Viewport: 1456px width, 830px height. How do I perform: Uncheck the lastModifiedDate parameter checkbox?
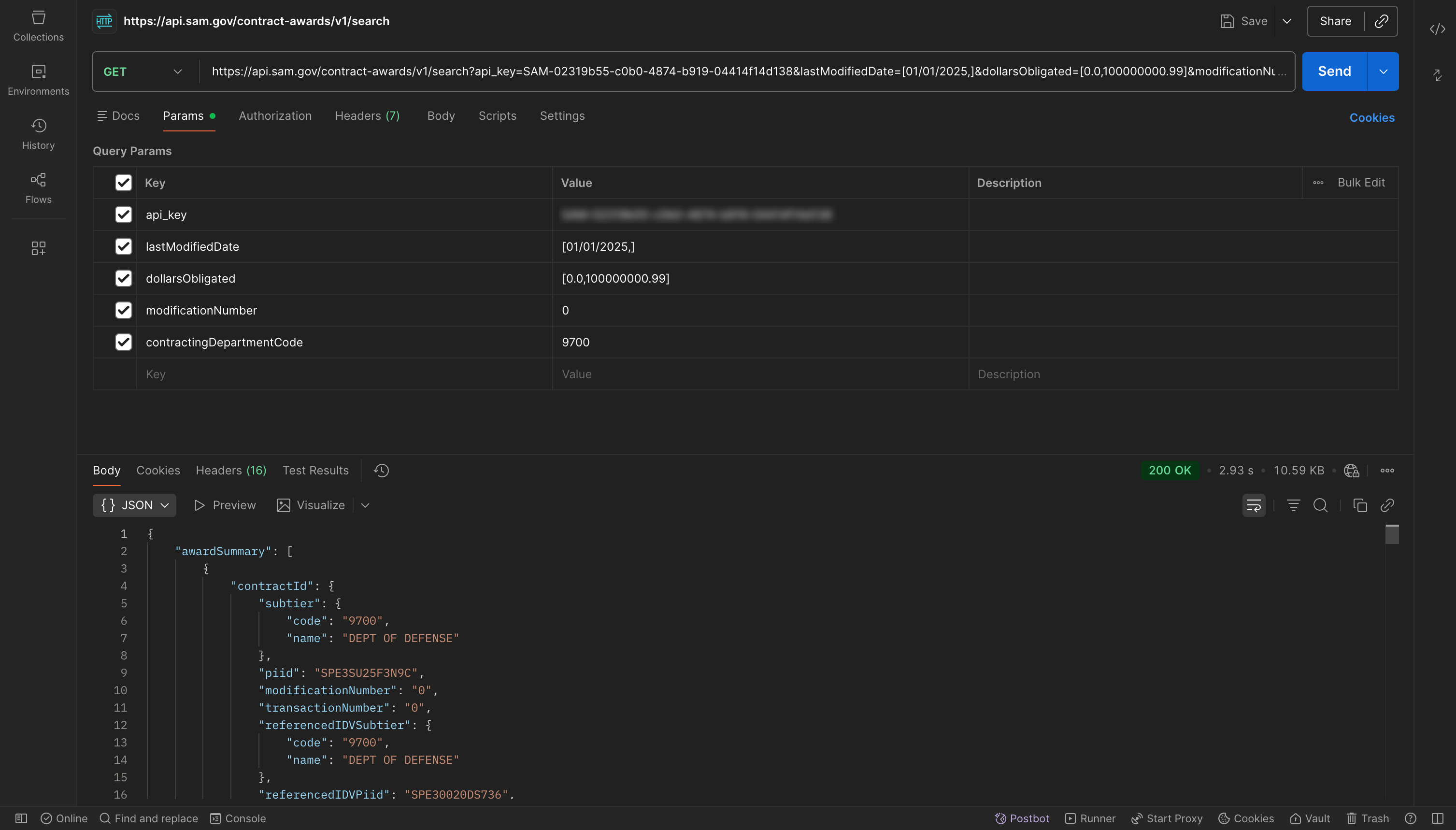(123, 246)
